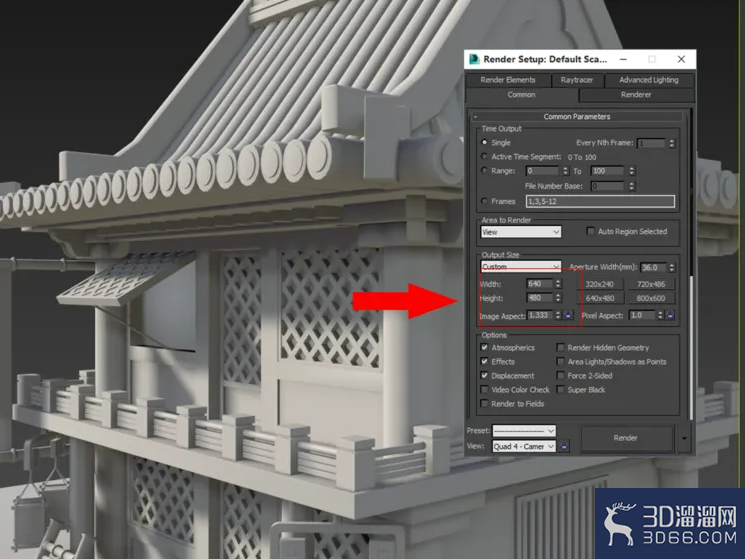Click the Frames list text field

point(600,201)
